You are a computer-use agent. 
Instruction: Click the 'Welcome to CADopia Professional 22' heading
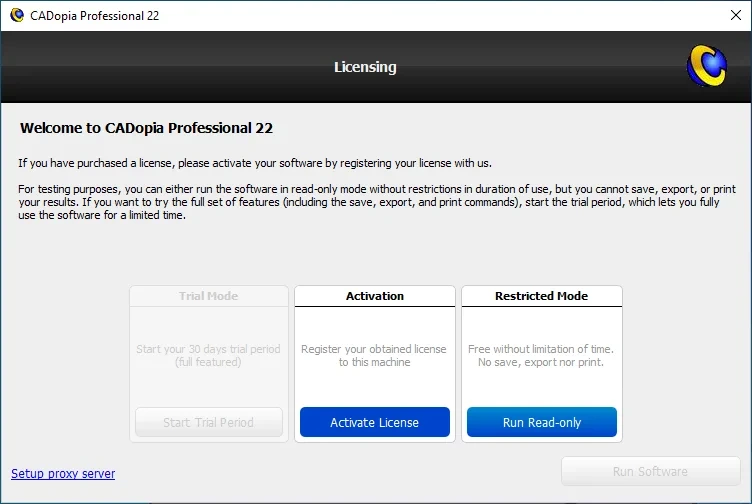(146, 128)
